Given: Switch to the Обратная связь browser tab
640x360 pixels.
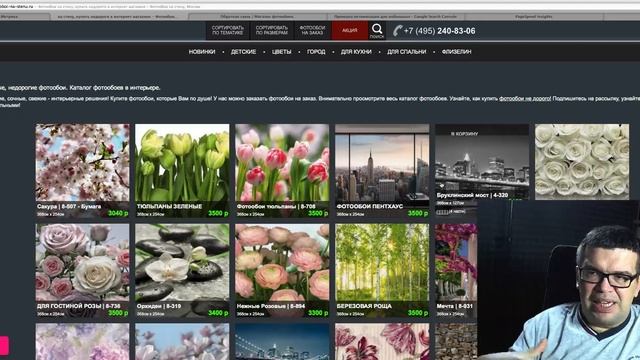Looking at the screenshot, I should coord(257,17).
